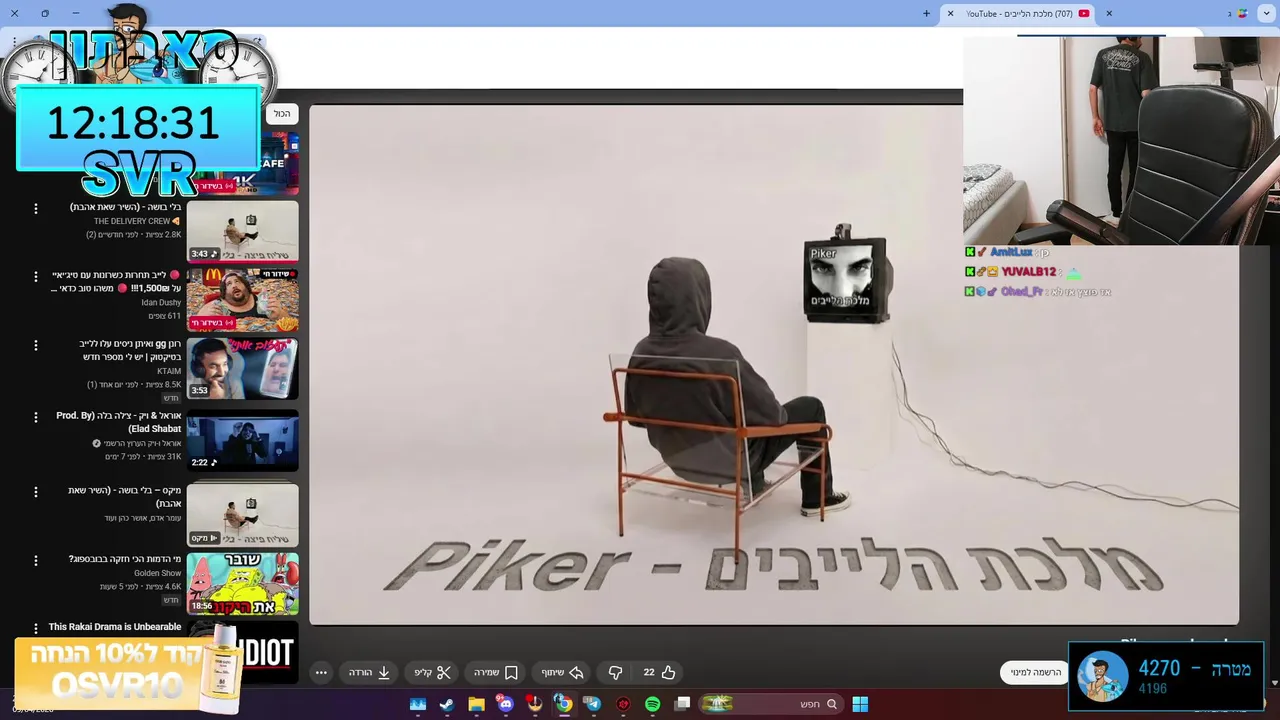This screenshot has width=1280, height=720.
Task: Open Task View from the taskbar
Action: 682,704
